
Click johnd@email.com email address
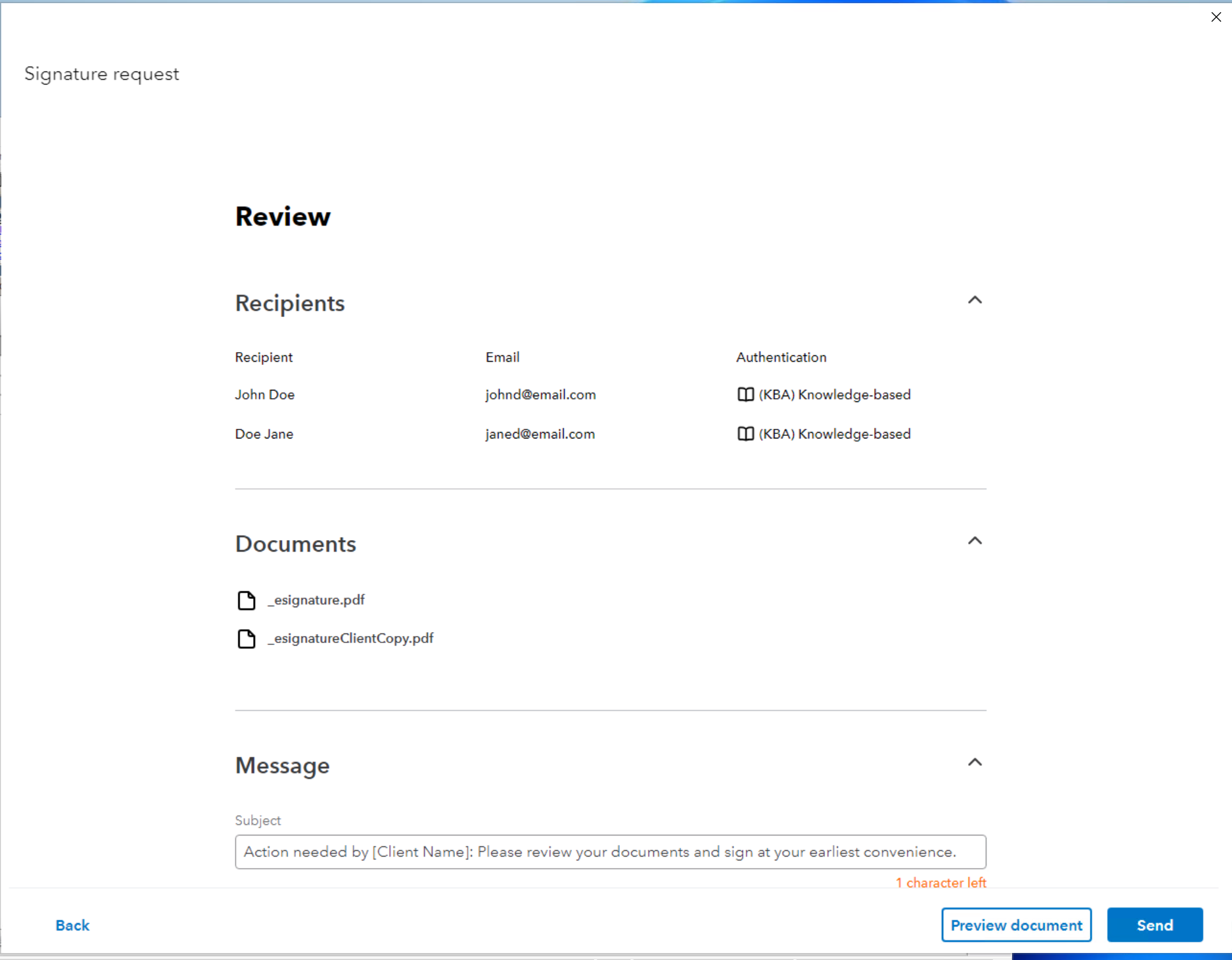(540, 395)
